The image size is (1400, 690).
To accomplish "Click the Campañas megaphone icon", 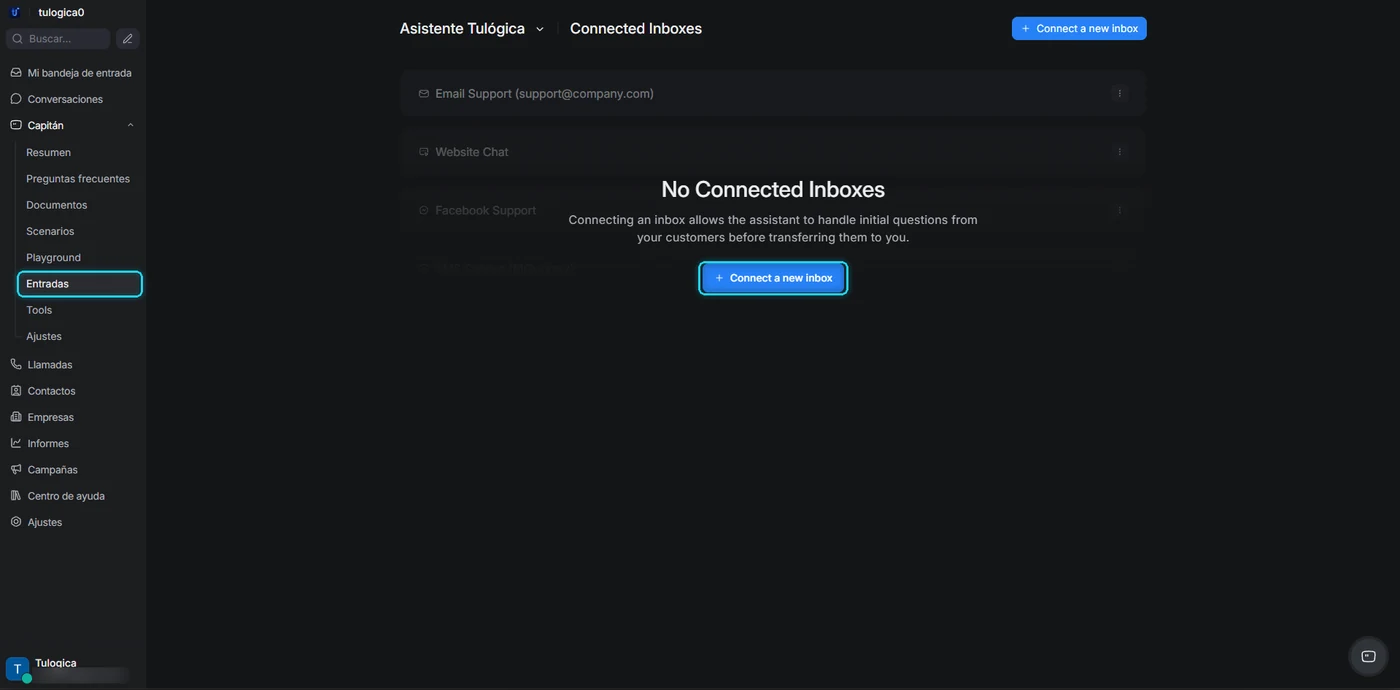I will click(x=16, y=469).
